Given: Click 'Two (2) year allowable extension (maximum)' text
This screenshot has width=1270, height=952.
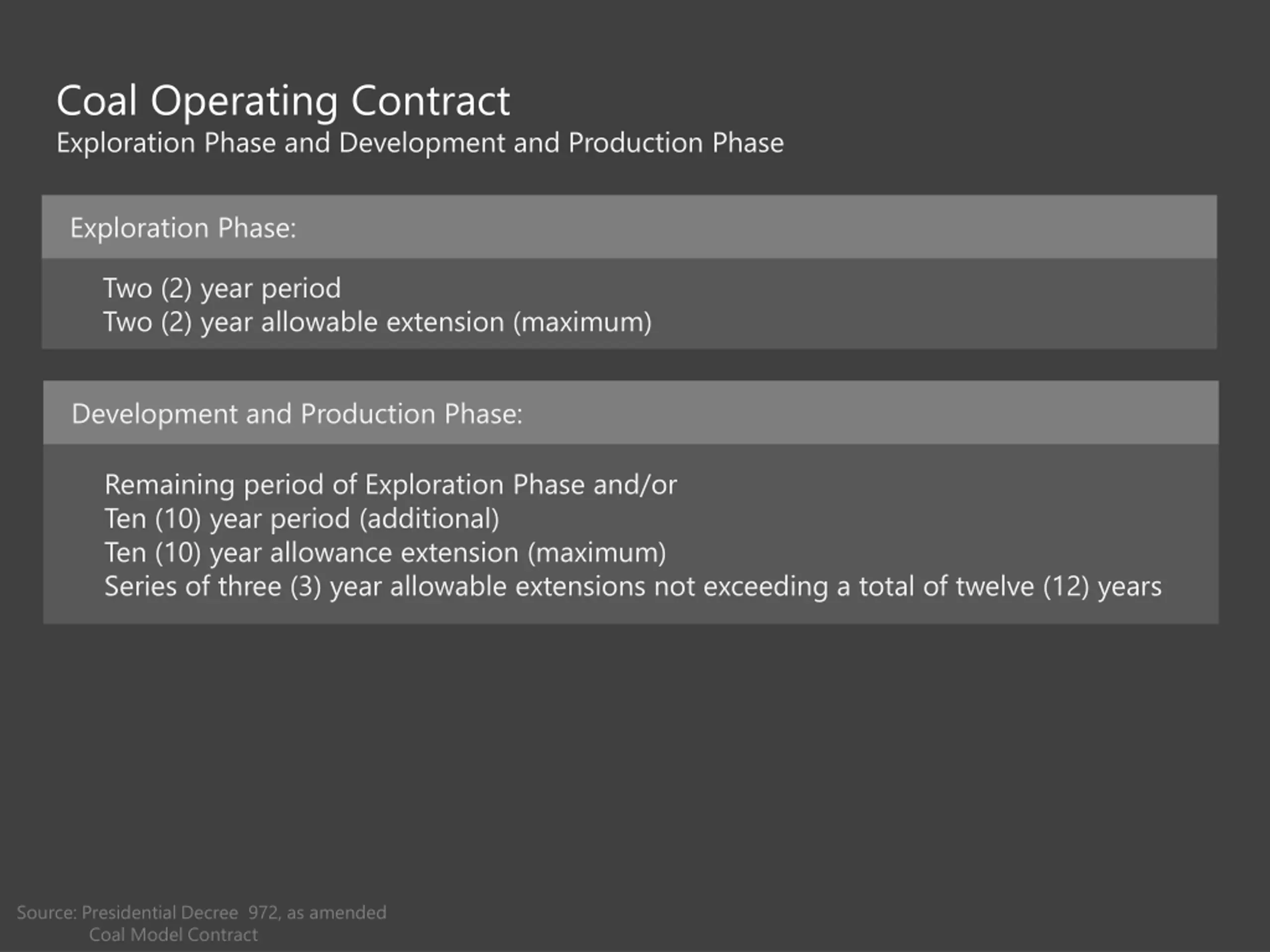Looking at the screenshot, I should click(377, 322).
